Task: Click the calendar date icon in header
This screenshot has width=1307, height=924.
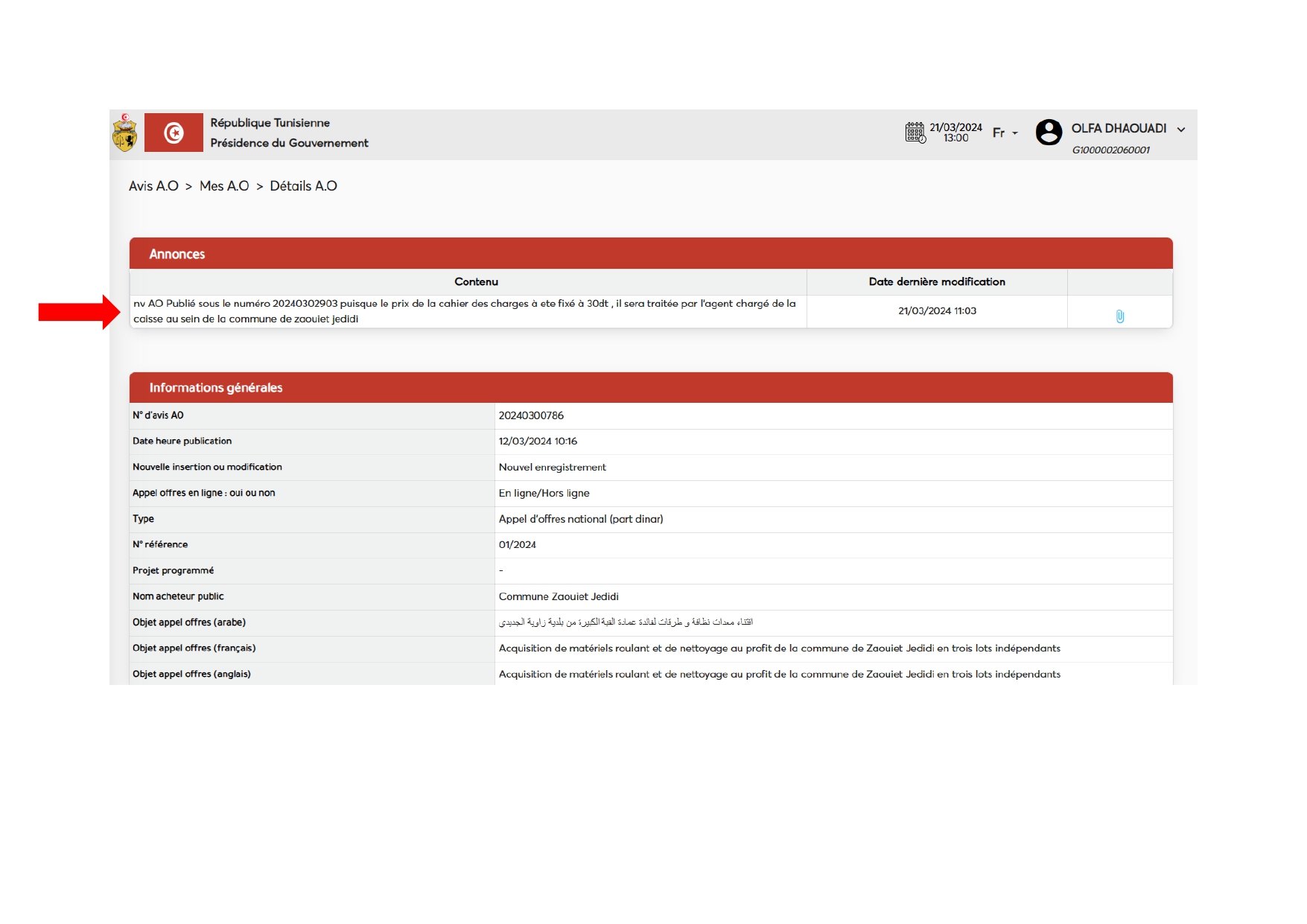Action: click(915, 133)
